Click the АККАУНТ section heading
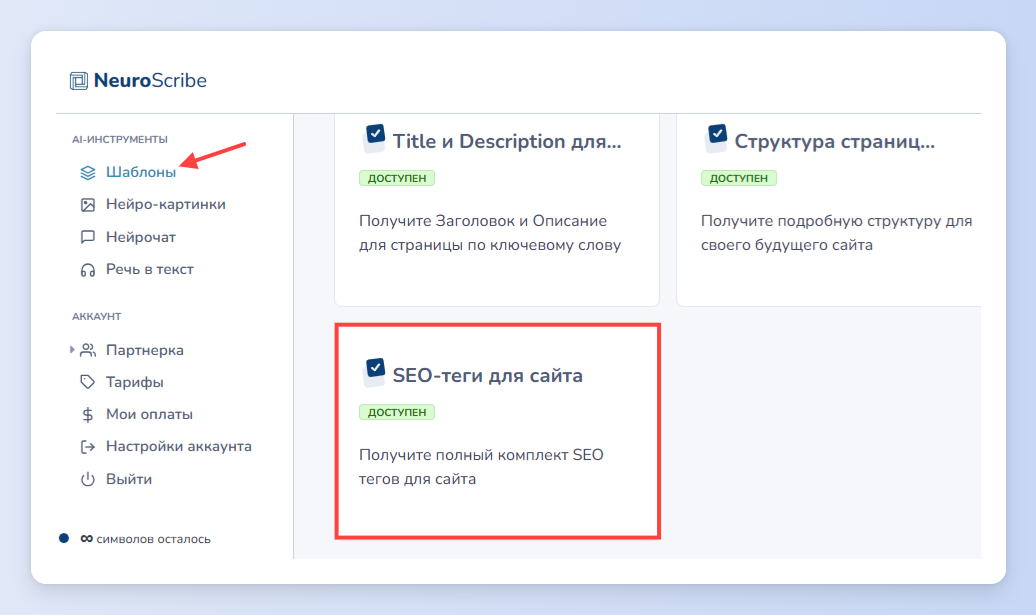 point(96,316)
